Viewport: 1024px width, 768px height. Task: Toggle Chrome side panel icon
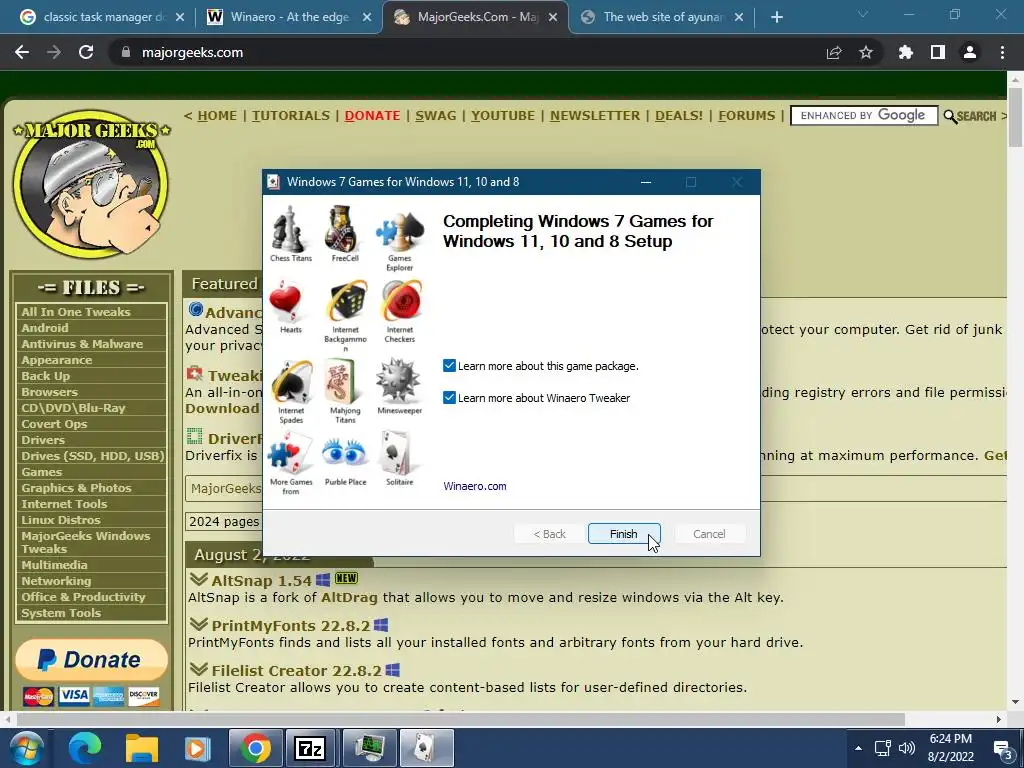tap(938, 52)
